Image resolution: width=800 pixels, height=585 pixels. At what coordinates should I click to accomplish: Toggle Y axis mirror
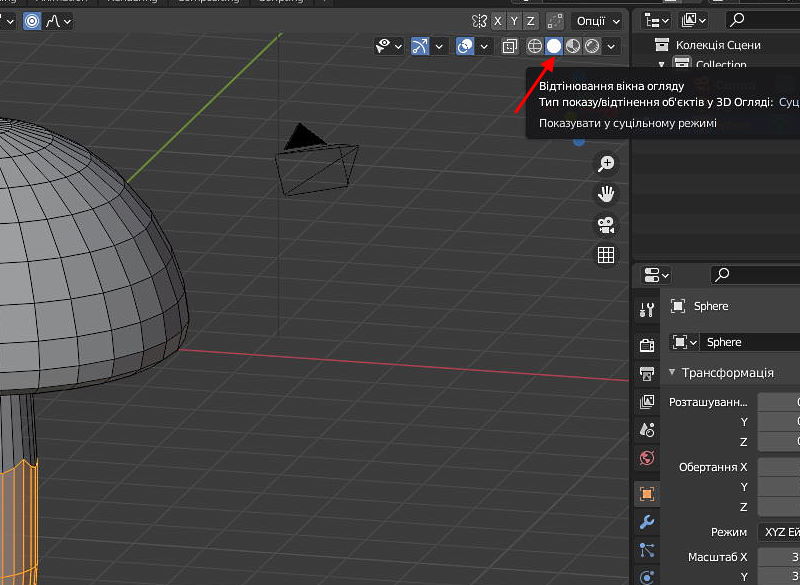tap(514, 21)
